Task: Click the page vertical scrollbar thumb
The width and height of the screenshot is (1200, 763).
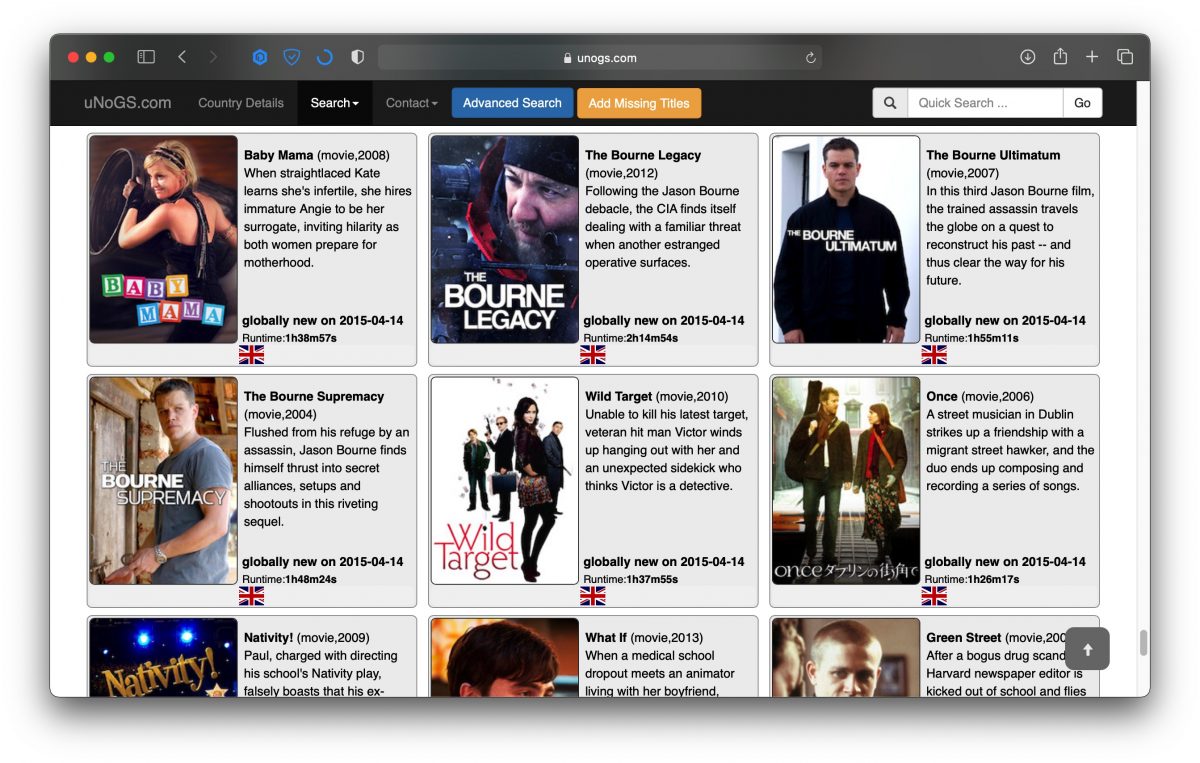Action: [1143, 642]
